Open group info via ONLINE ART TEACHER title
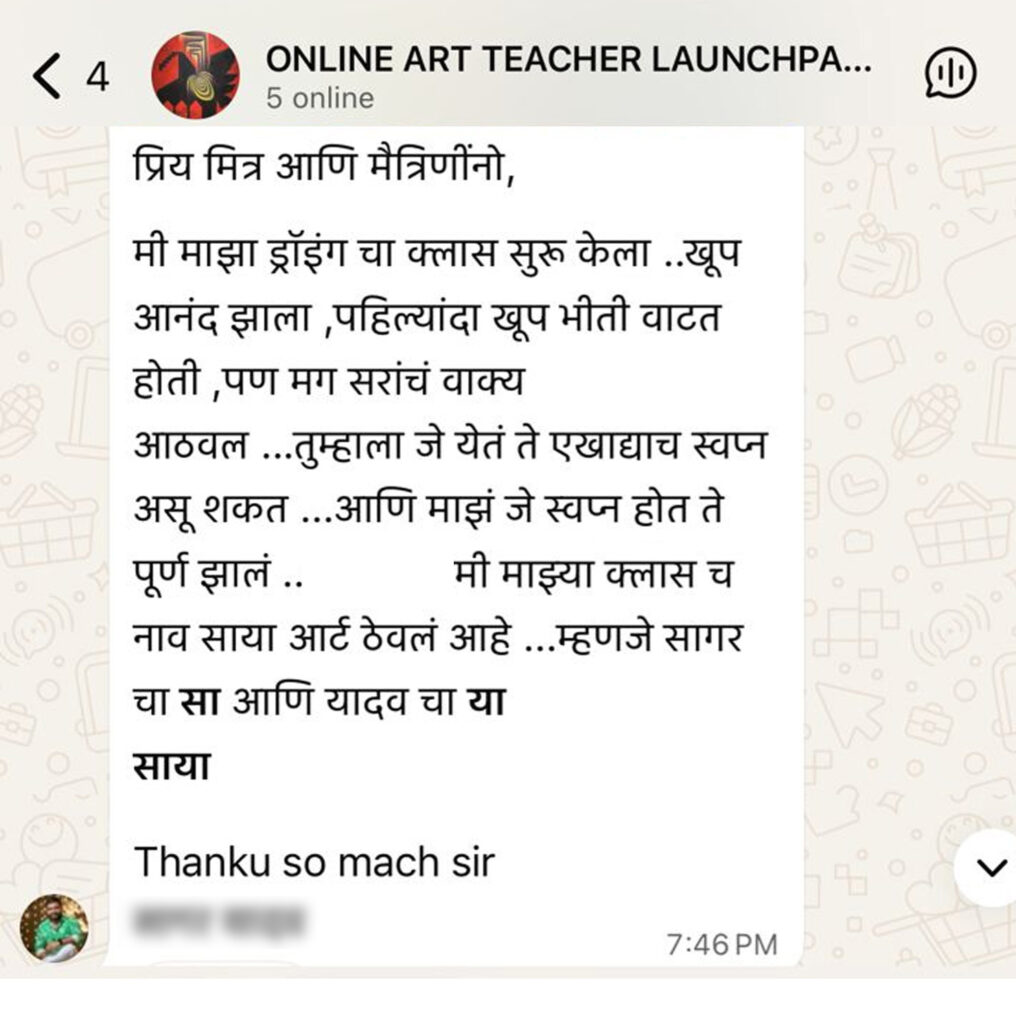 (x=568, y=59)
